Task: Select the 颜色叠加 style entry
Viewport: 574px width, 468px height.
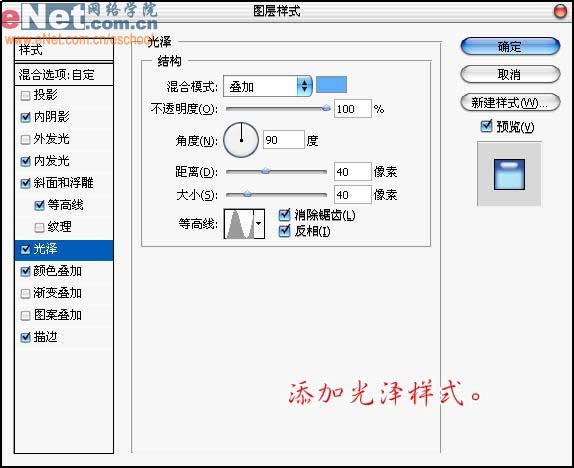Action: point(64,271)
